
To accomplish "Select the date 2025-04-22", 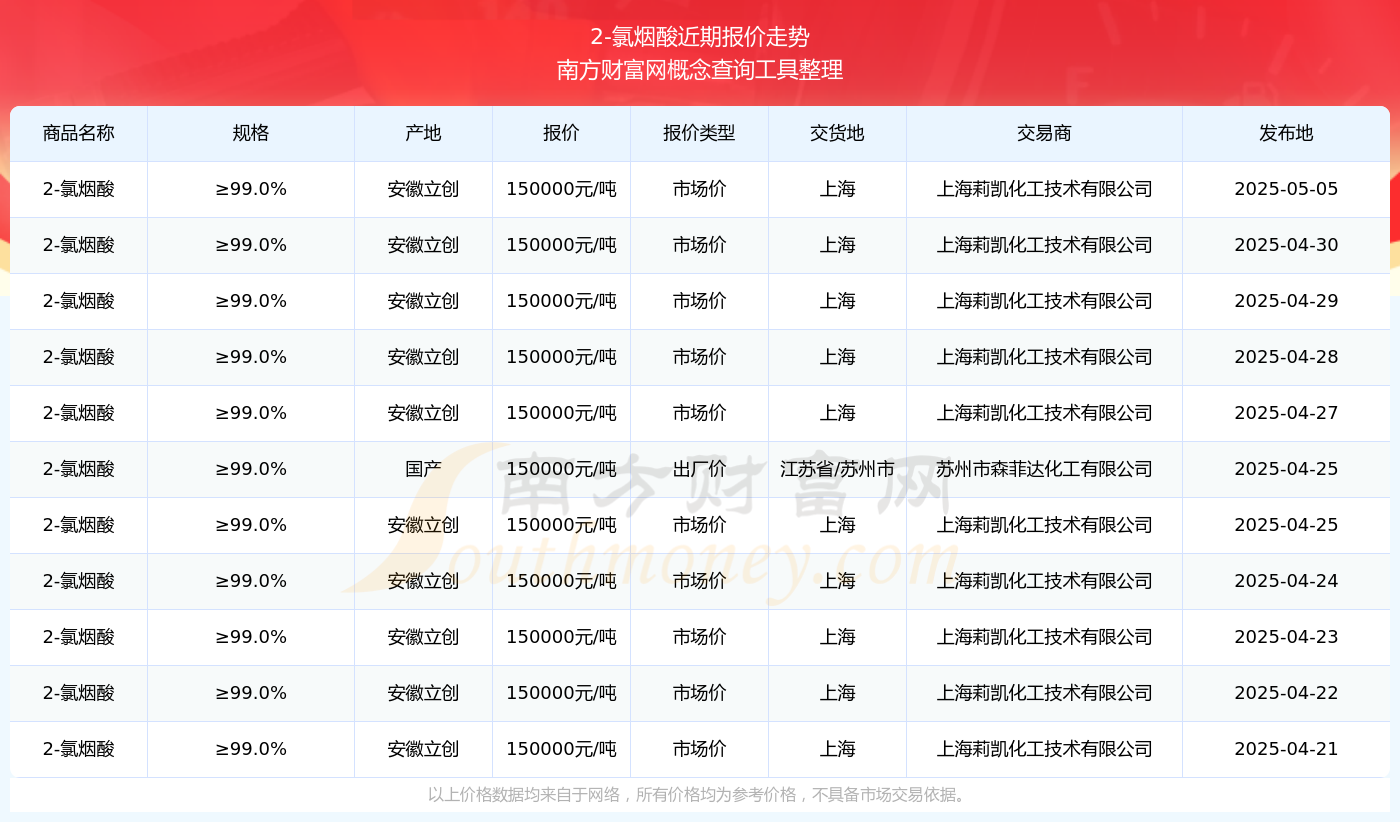I will click(x=1286, y=693).
